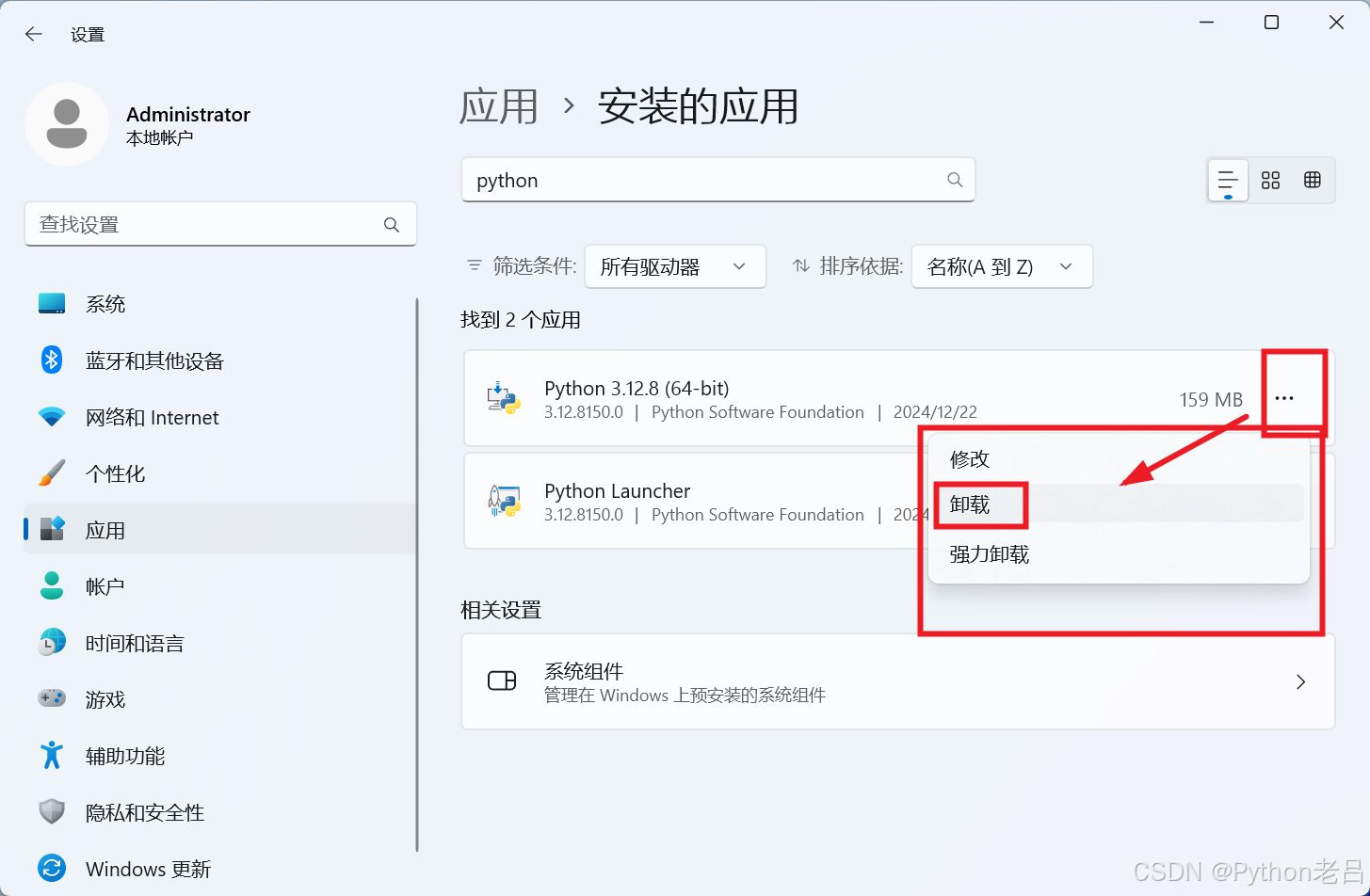This screenshot has width=1370, height=896.
Task: Click the search magnifier in 查找设置 box
Action: click(392, 225)
